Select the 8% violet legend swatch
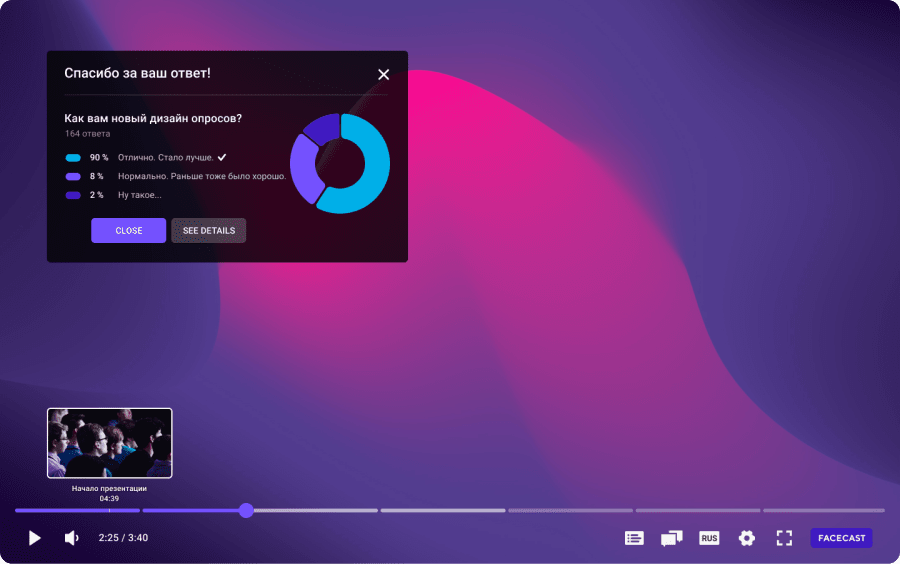The height and width of the screenshot is (564, 900). (x=73, y=176)
